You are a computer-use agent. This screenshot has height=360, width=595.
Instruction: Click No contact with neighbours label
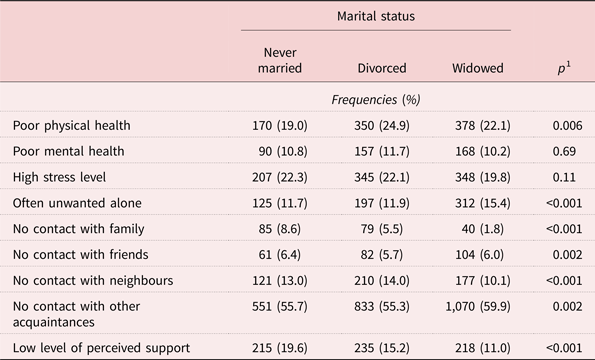pos(93,280)
